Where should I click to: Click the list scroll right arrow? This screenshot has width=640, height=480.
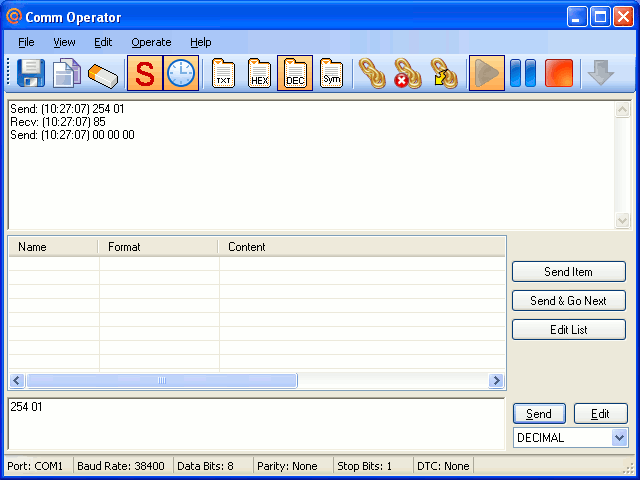(496, 380)
